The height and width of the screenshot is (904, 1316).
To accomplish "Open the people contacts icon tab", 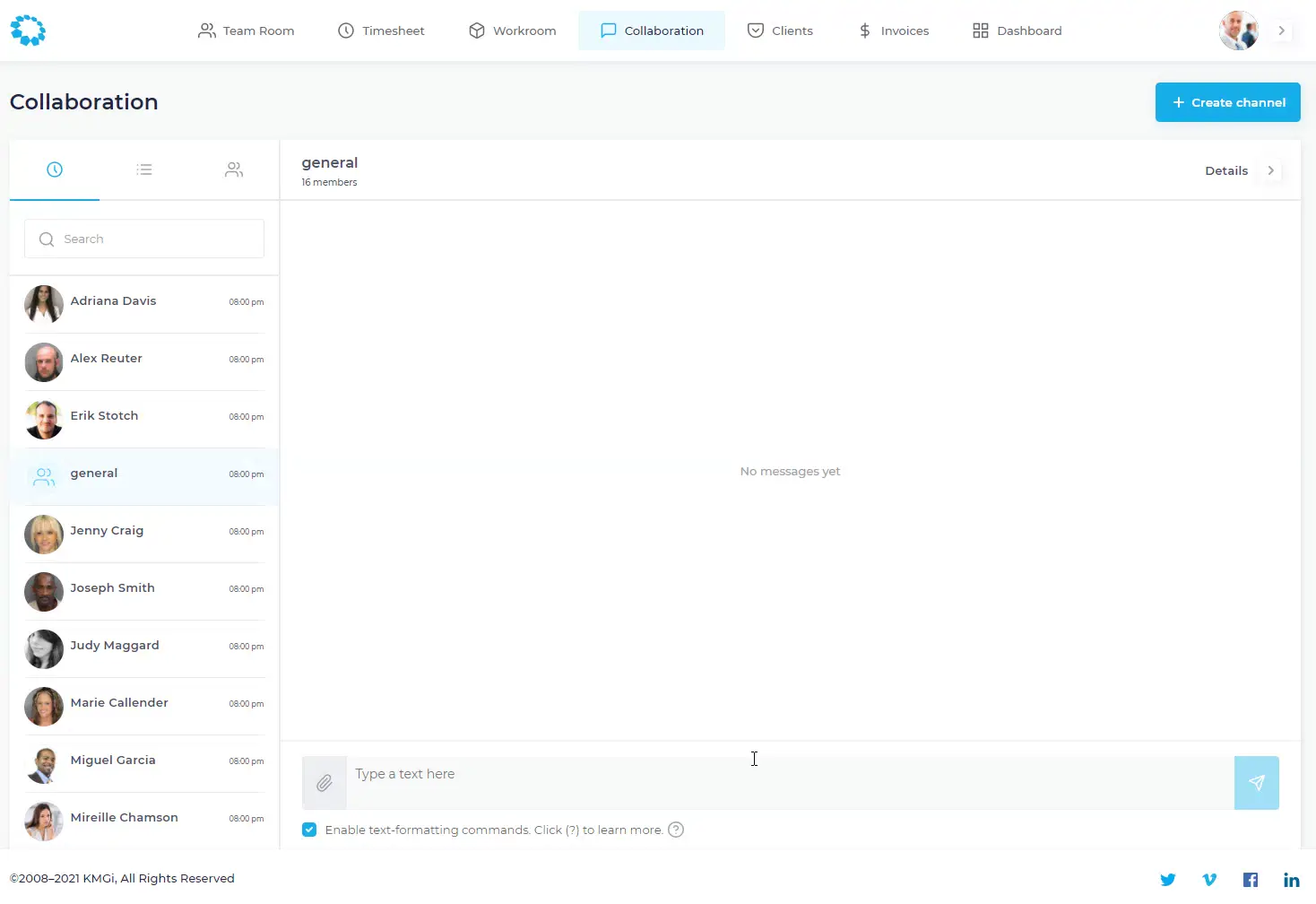I will pyautogui.click(x=234, y=169).
